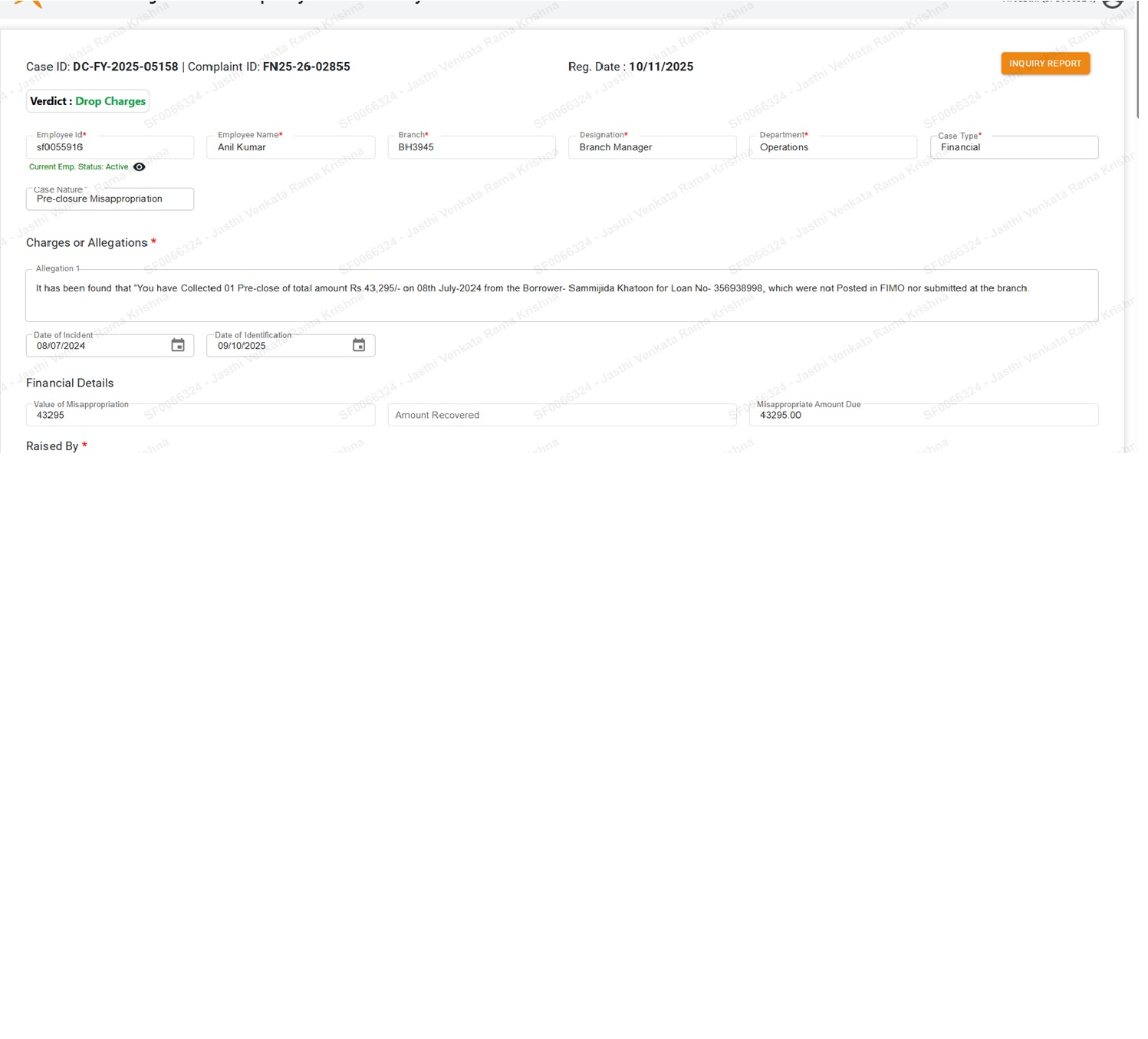Image resolution: width=1148 pixels, height=1039 pixels.
Task: Select the Branch field showing BH3945
Action: click(x=471, y=147)
